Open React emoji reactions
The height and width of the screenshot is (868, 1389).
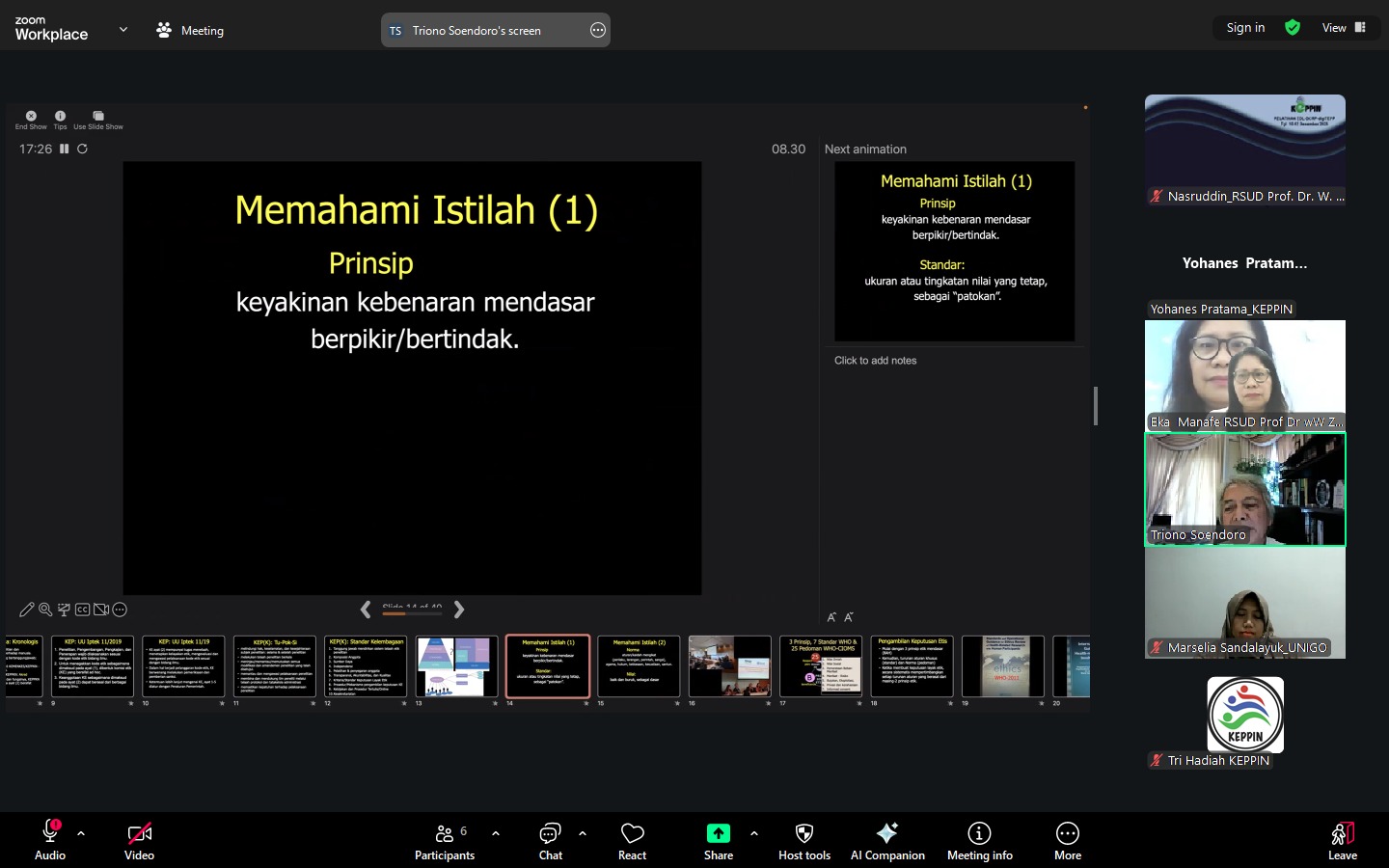(x=632, y=840)
